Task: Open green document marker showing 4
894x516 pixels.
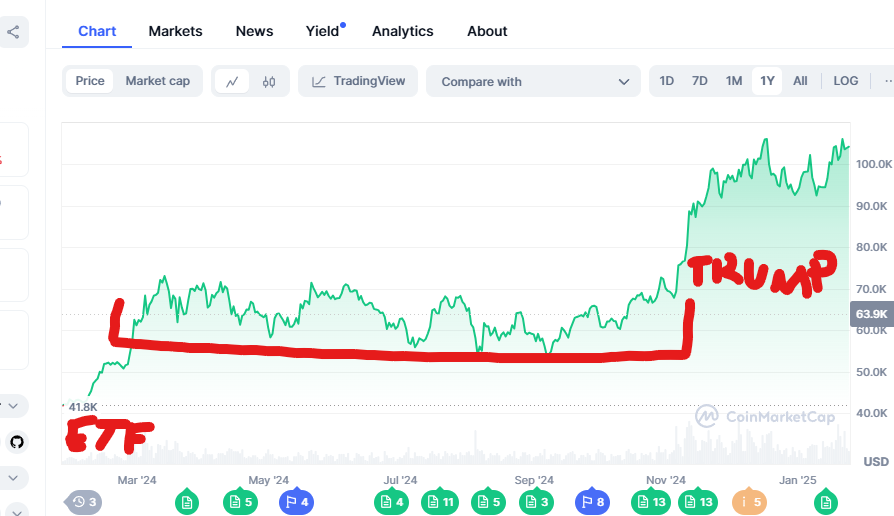Action: (391, 502)
